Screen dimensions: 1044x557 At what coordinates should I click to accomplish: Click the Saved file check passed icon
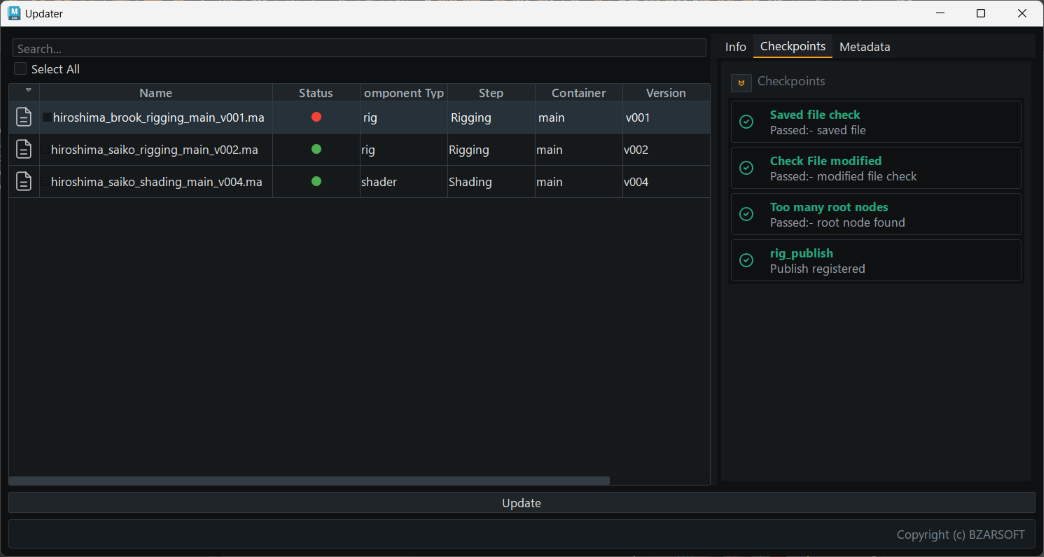coord(746,122)
